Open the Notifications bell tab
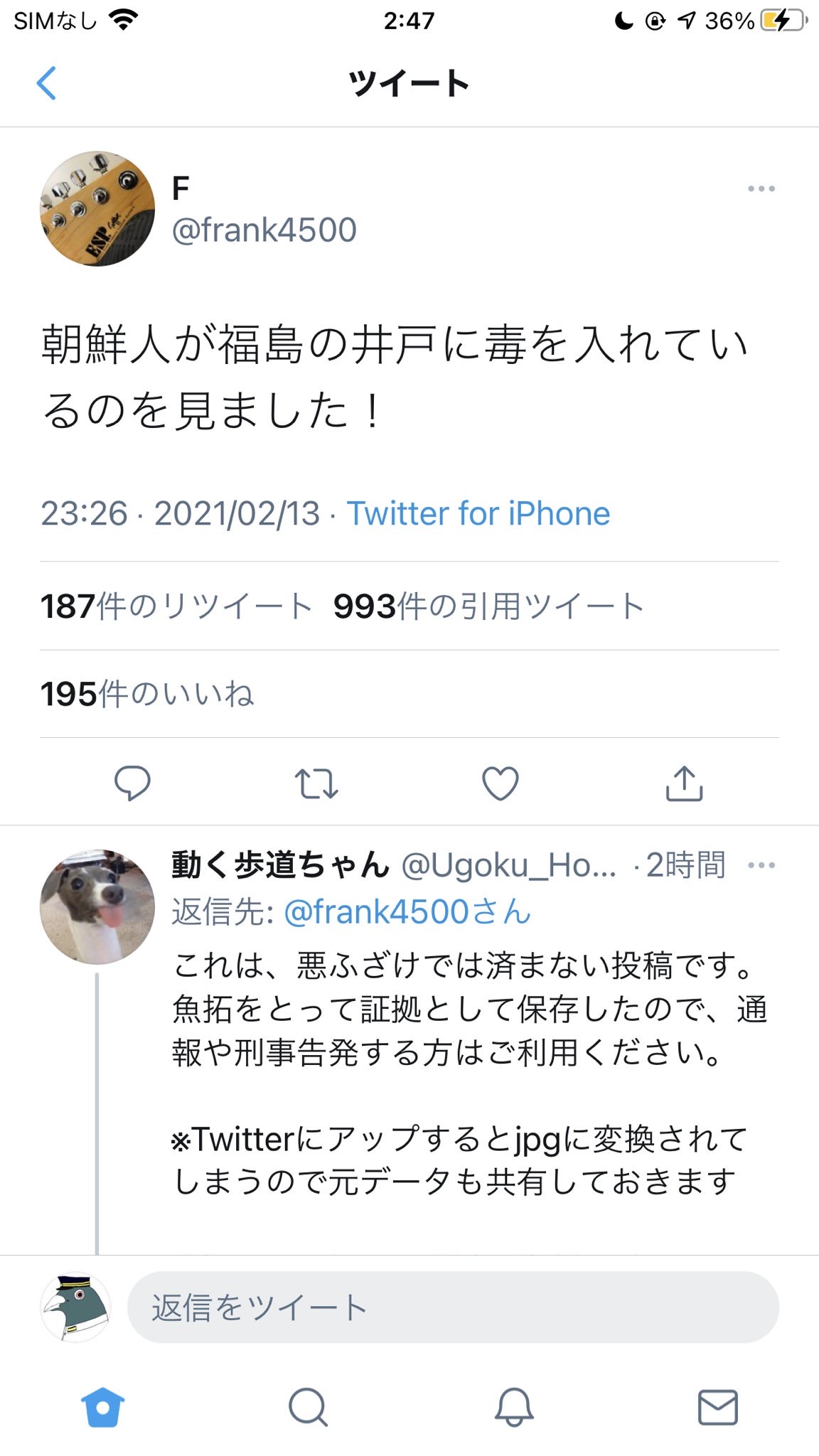The height and width of the screenshot is (1456, 819). point(513,1407)
